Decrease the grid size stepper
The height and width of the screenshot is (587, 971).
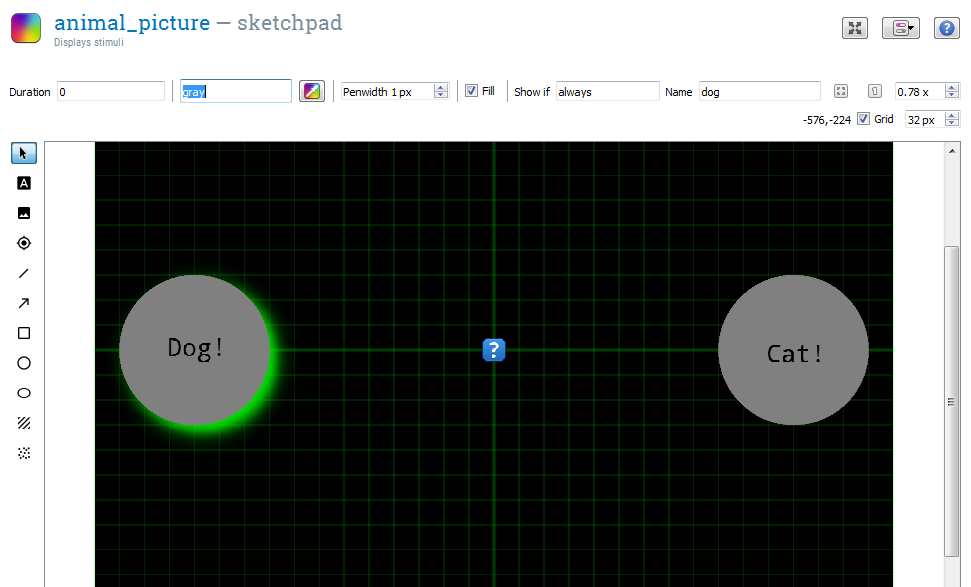(x=952, y=123)
